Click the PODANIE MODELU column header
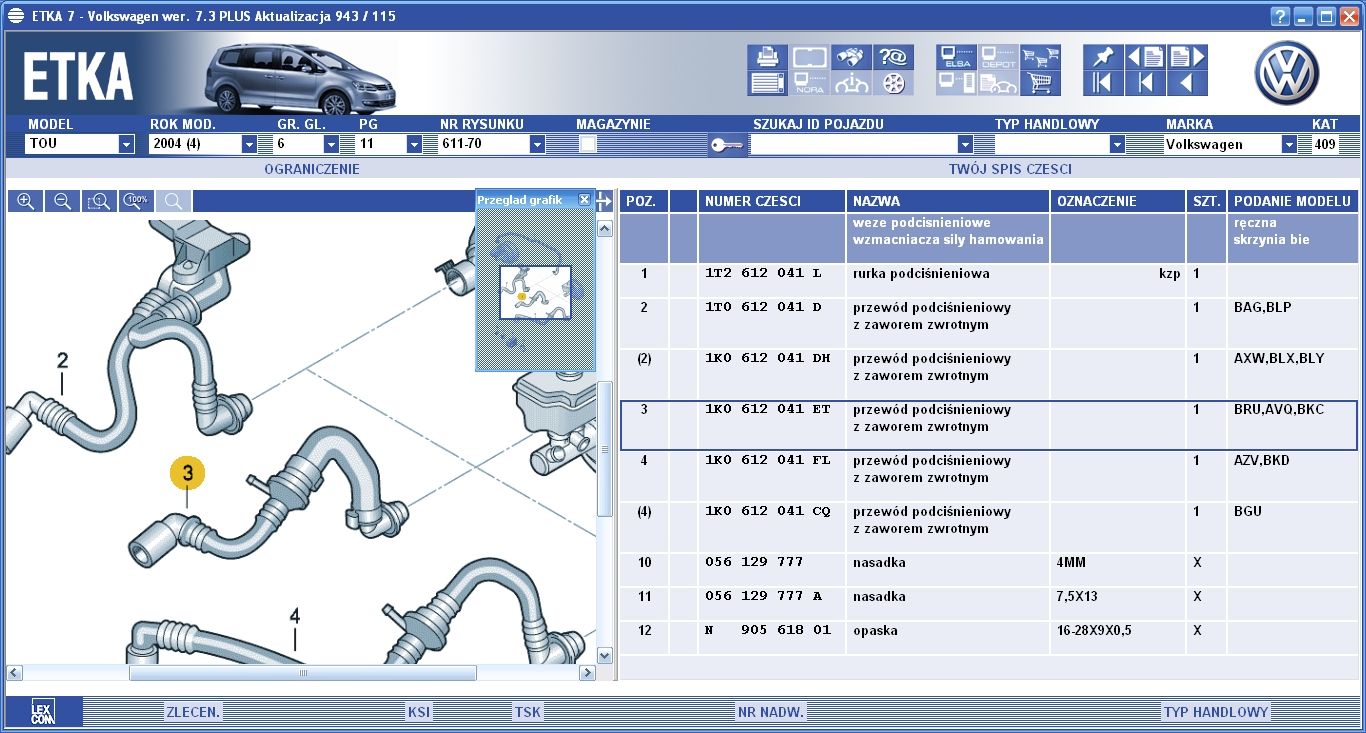Viewport: 1366px width, 733px height. coord(1291,201)
